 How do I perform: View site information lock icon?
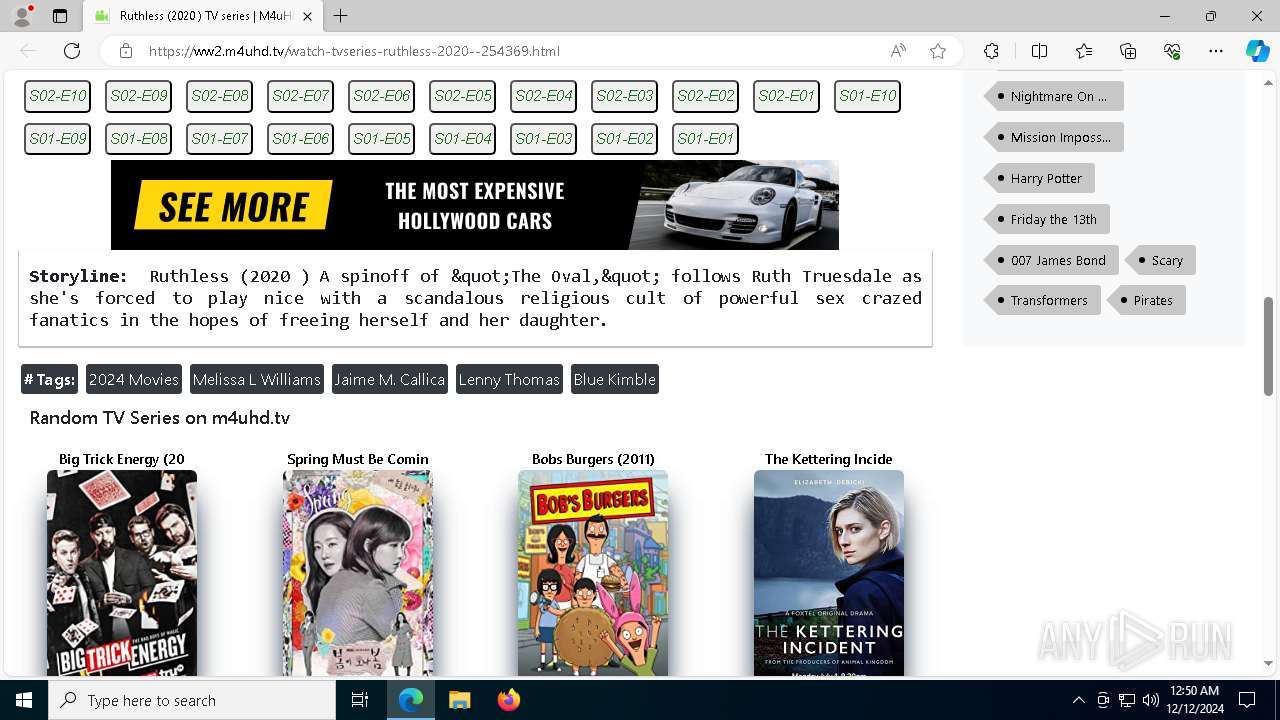coord(126,51)
